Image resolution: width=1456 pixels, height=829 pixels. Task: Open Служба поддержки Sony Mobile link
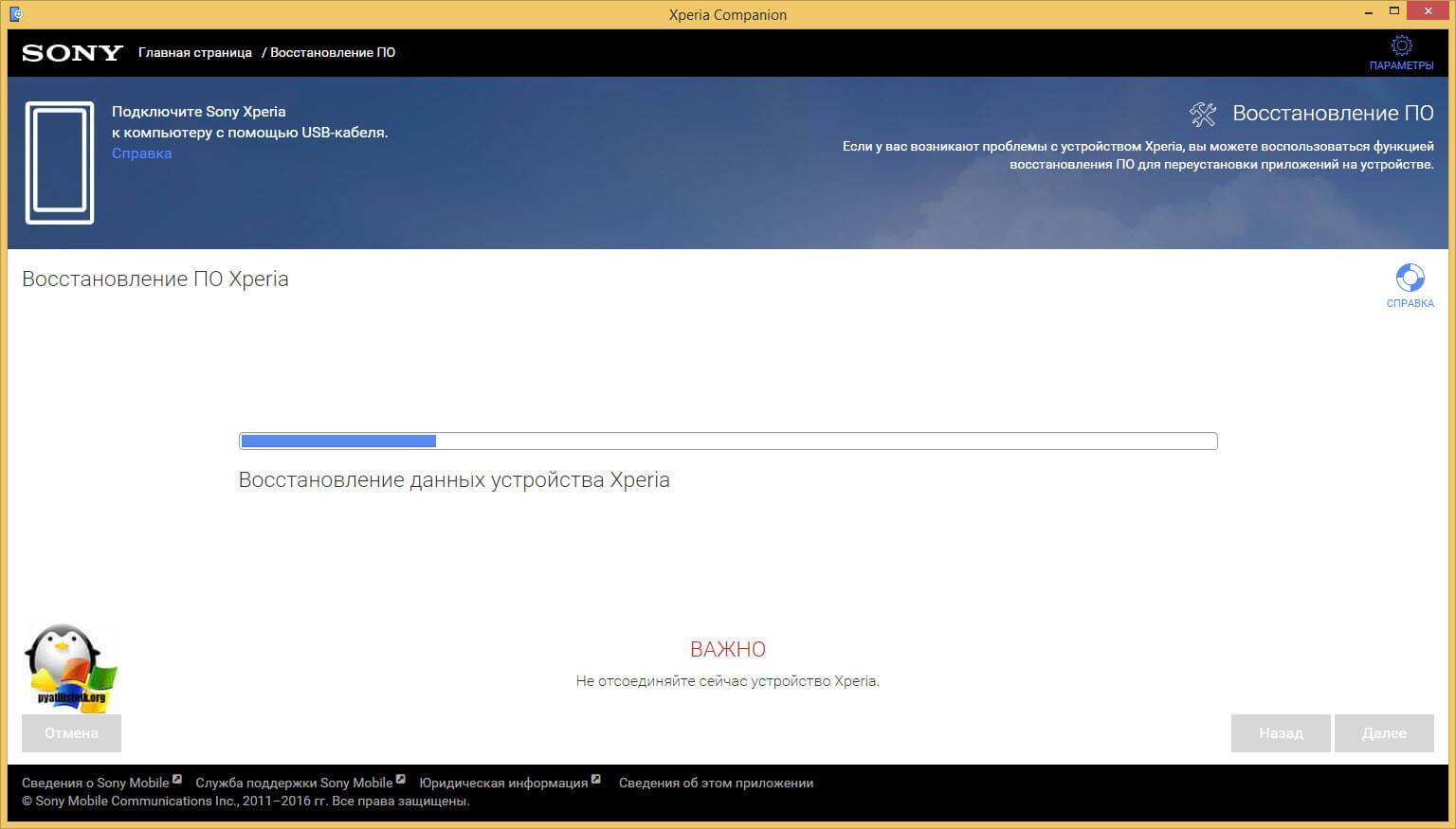[294, 783]
